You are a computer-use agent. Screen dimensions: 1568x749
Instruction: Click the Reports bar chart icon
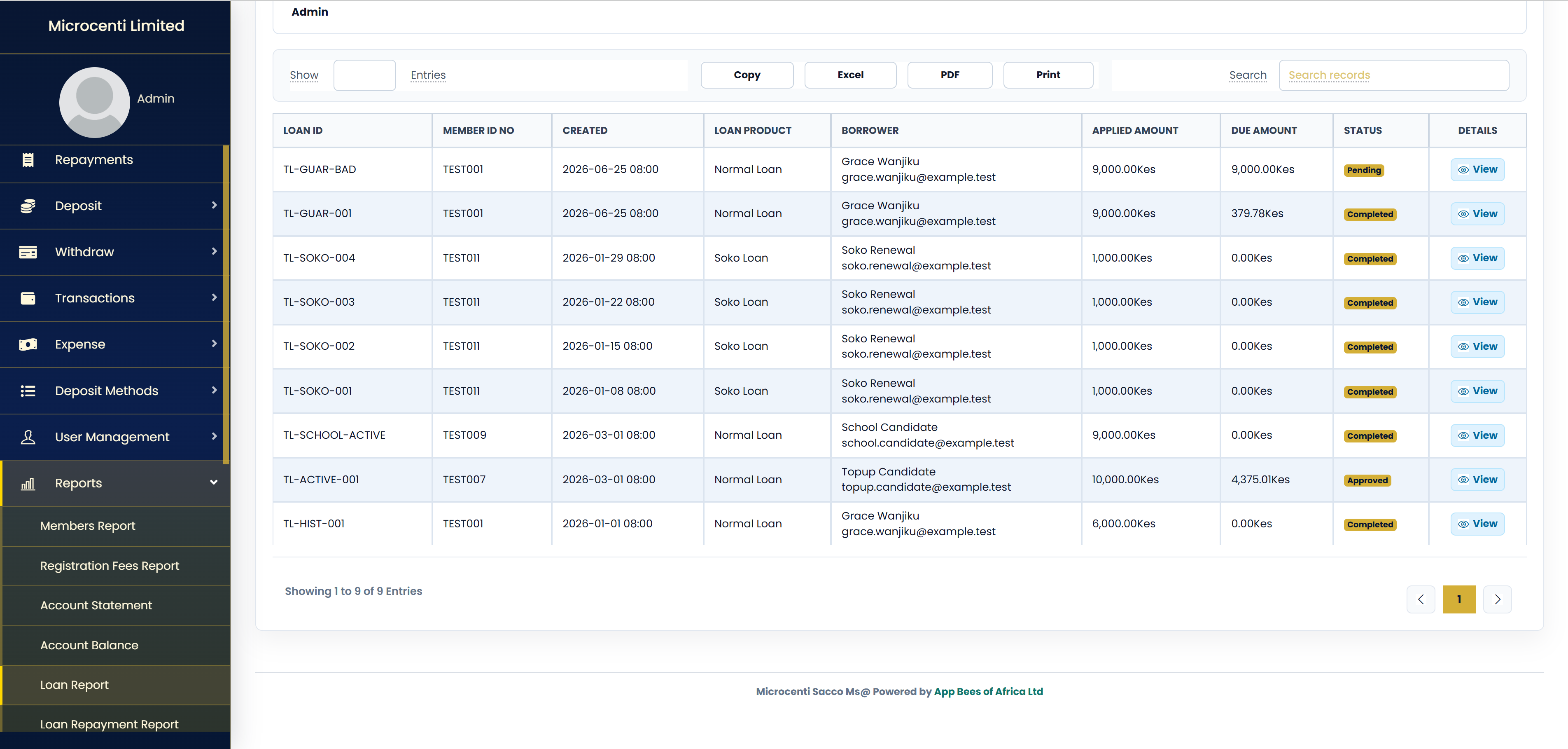tap(28, 484)
